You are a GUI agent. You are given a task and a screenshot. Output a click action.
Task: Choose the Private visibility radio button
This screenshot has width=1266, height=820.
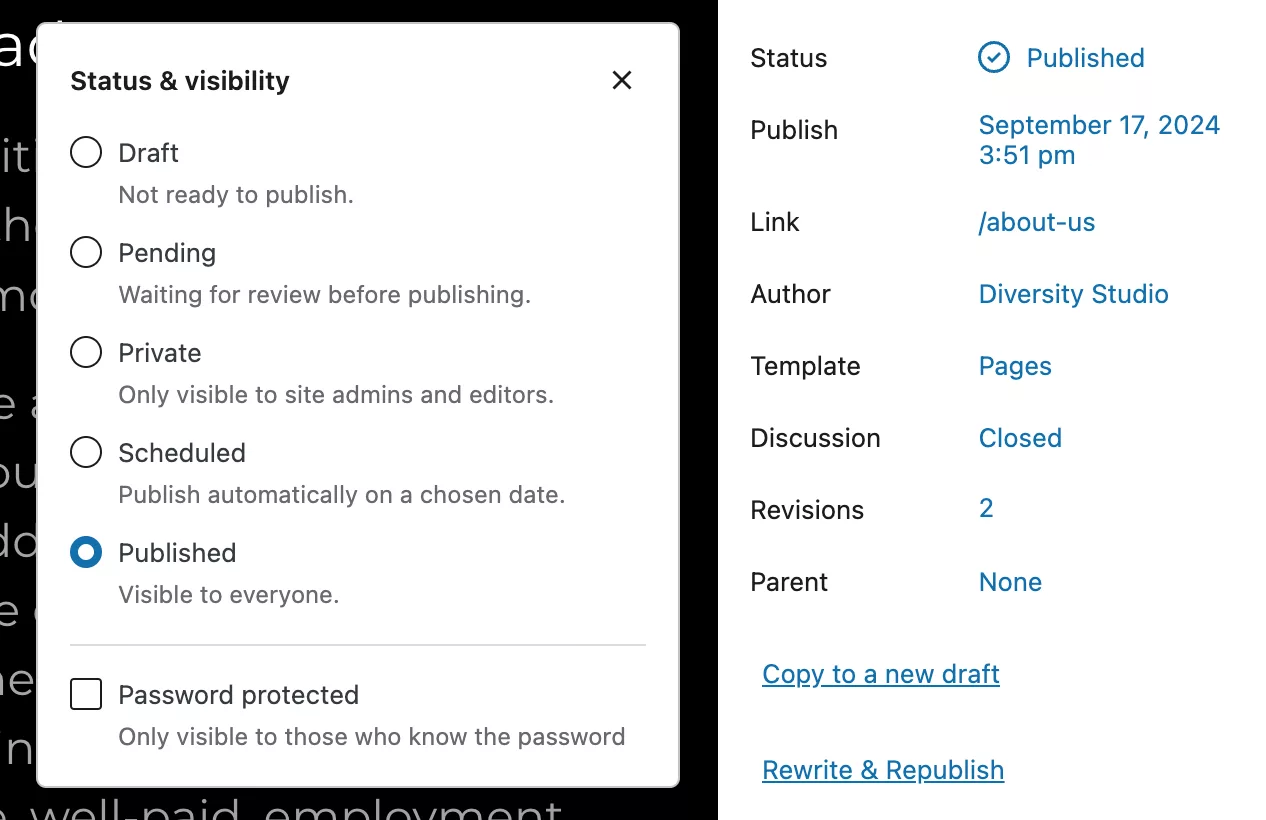[x=86, y=353]
